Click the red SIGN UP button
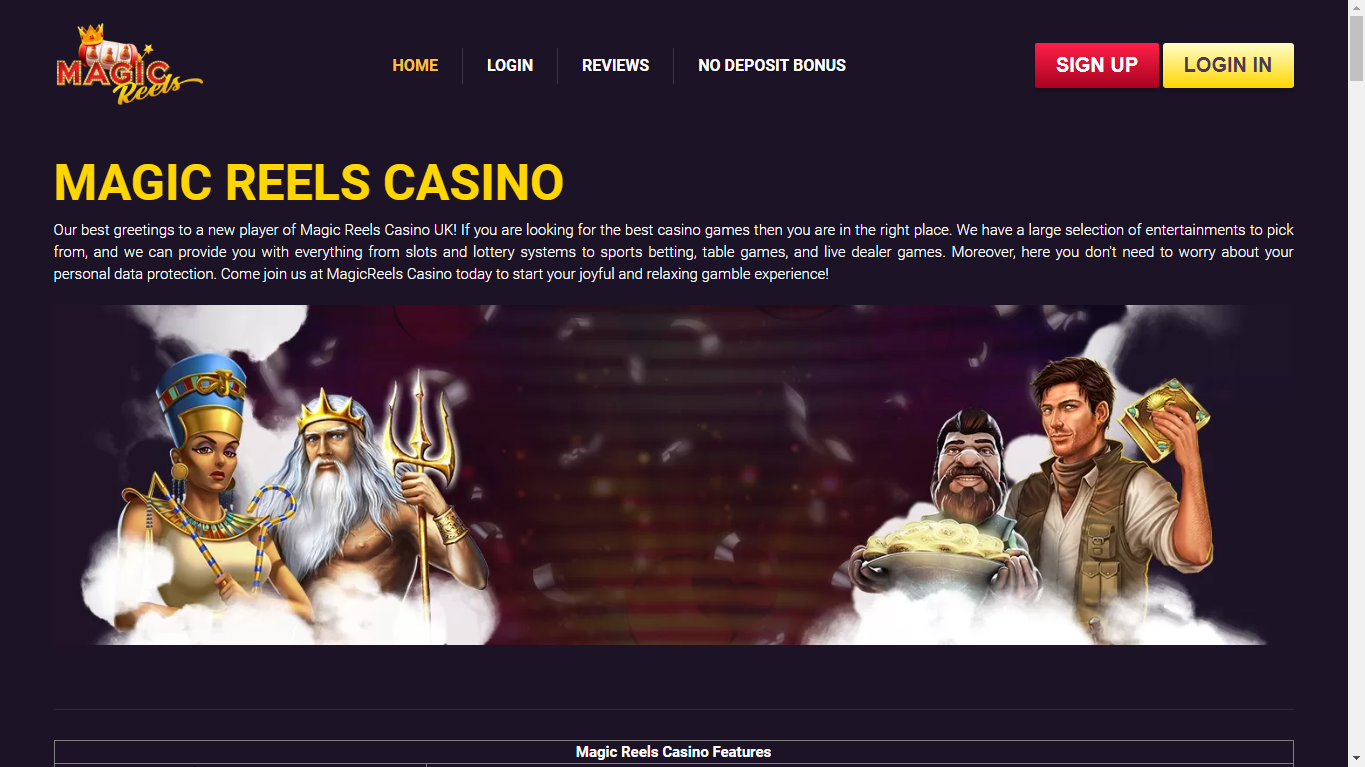The height and width of the screenshot is (767, 1365). (1097, 65)
